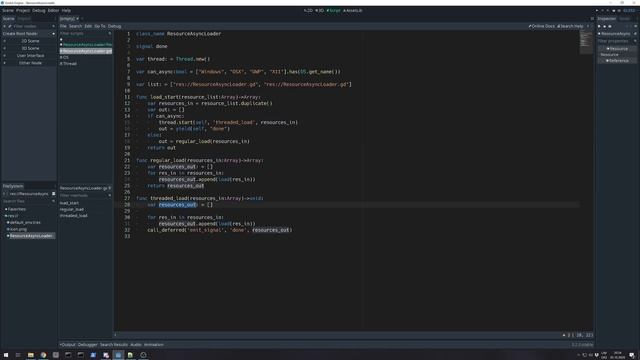
Task: Open the taskbar notification center
Action: 632,355
